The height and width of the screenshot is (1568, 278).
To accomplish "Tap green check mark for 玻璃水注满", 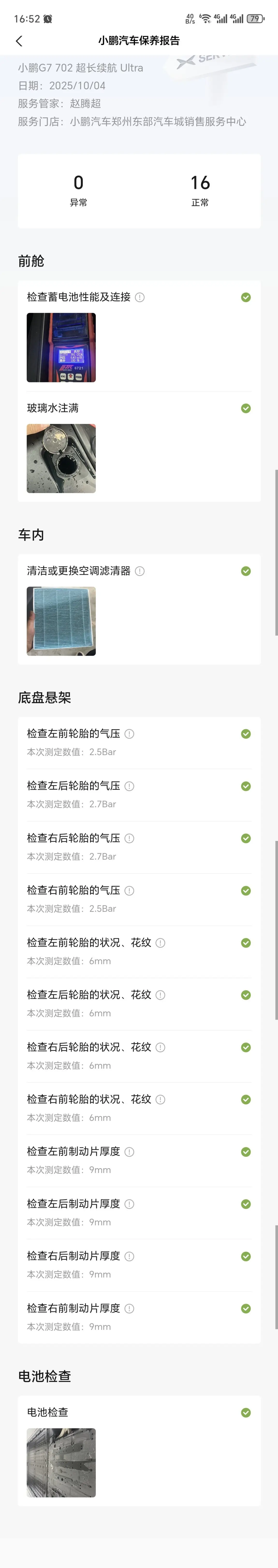I will pos(246,409).
